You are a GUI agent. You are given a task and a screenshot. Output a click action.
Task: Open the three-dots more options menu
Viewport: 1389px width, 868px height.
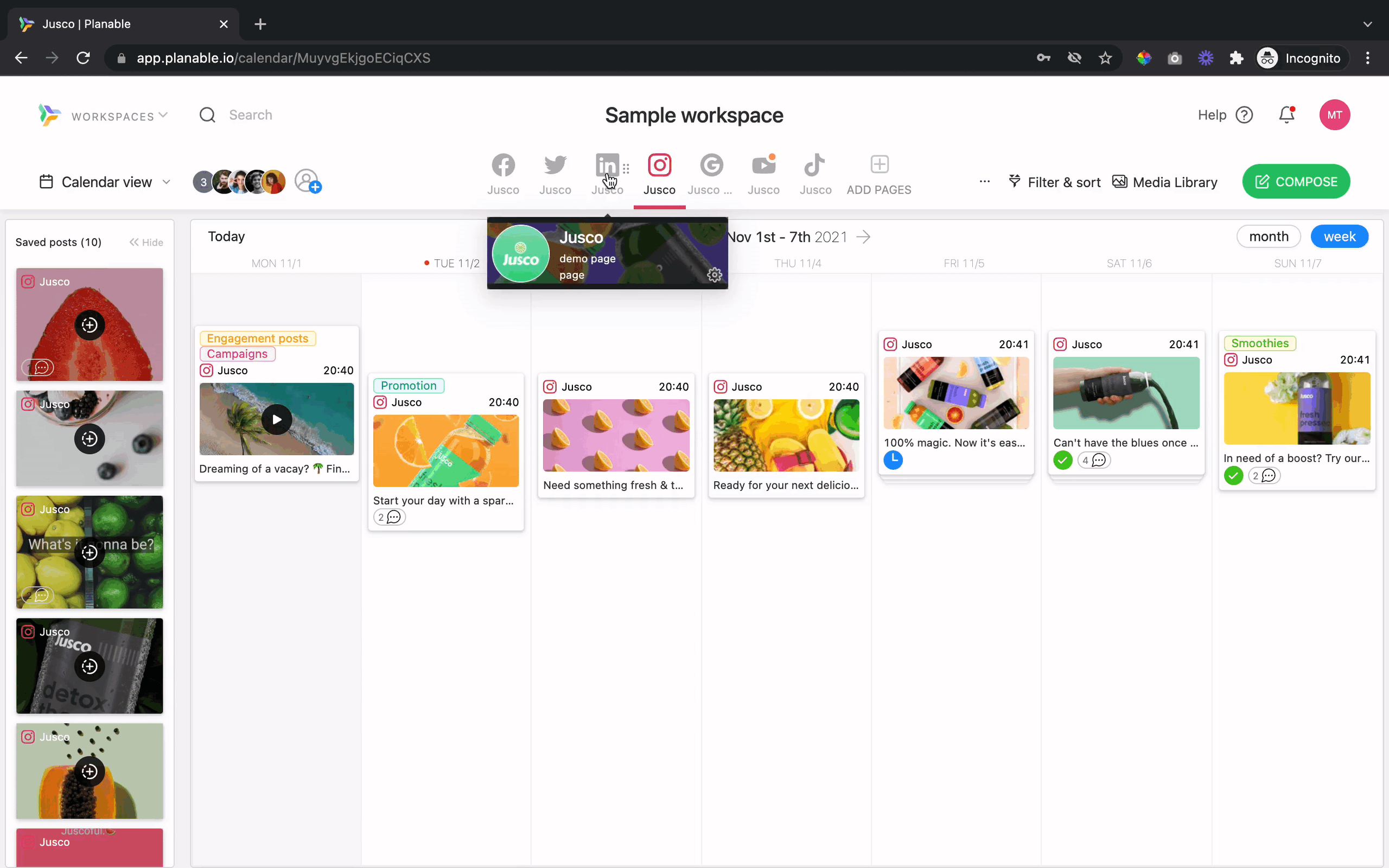(984, 181)
